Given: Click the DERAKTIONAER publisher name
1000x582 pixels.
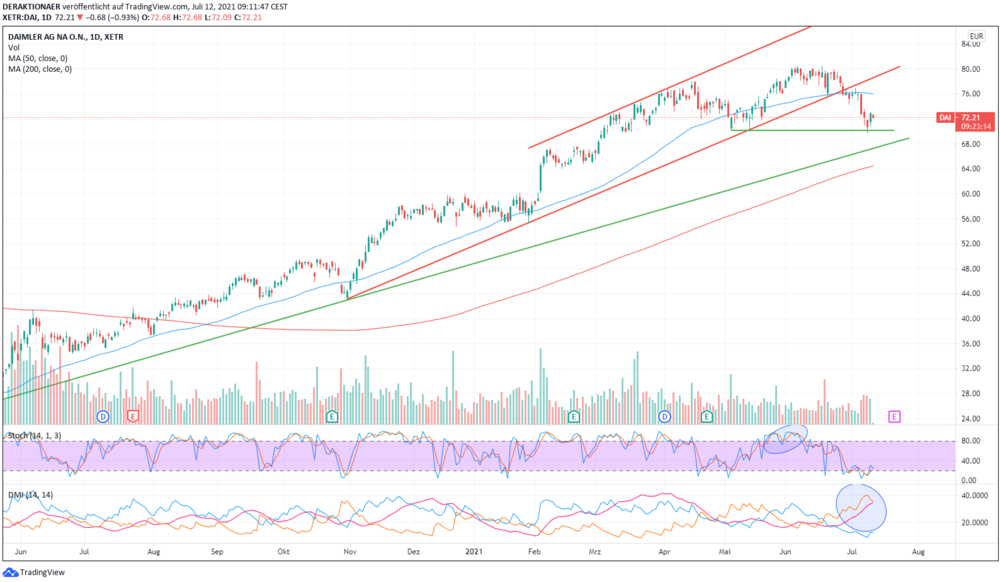Looking at the screenshot, I should (31, 6).
